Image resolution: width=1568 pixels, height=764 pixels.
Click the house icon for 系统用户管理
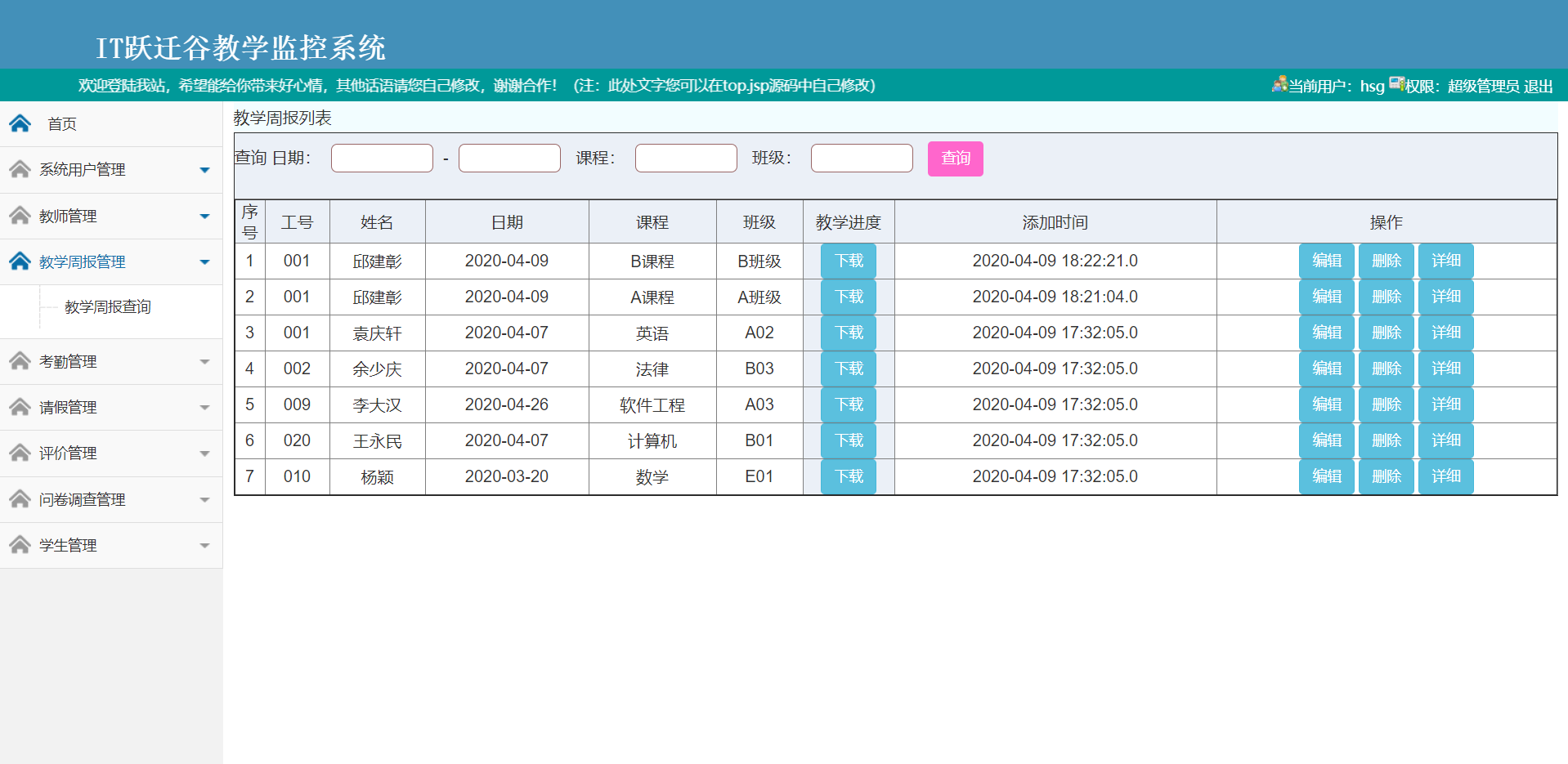tap(20, 169)
